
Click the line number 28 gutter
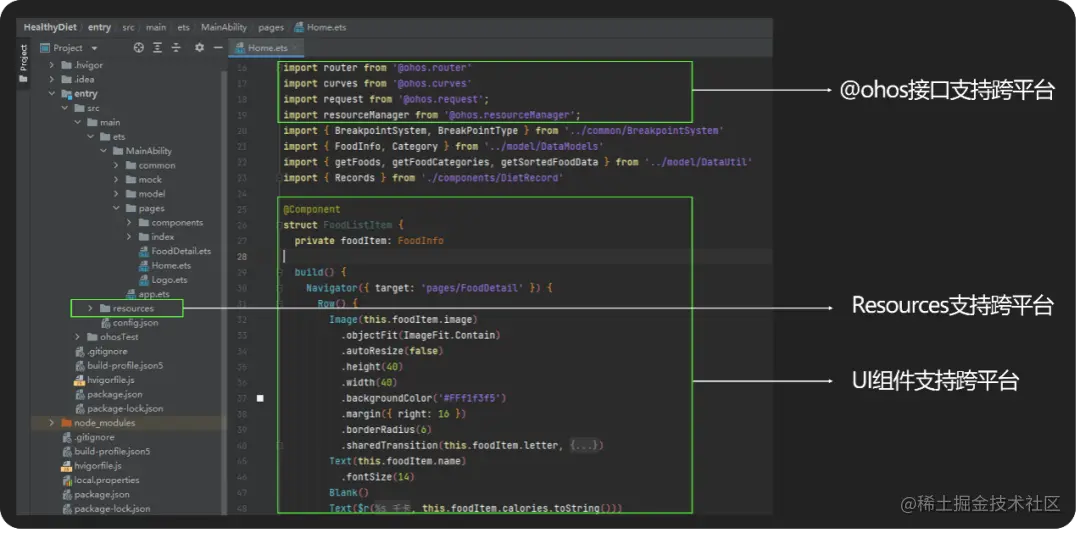[x=242, y=257]
